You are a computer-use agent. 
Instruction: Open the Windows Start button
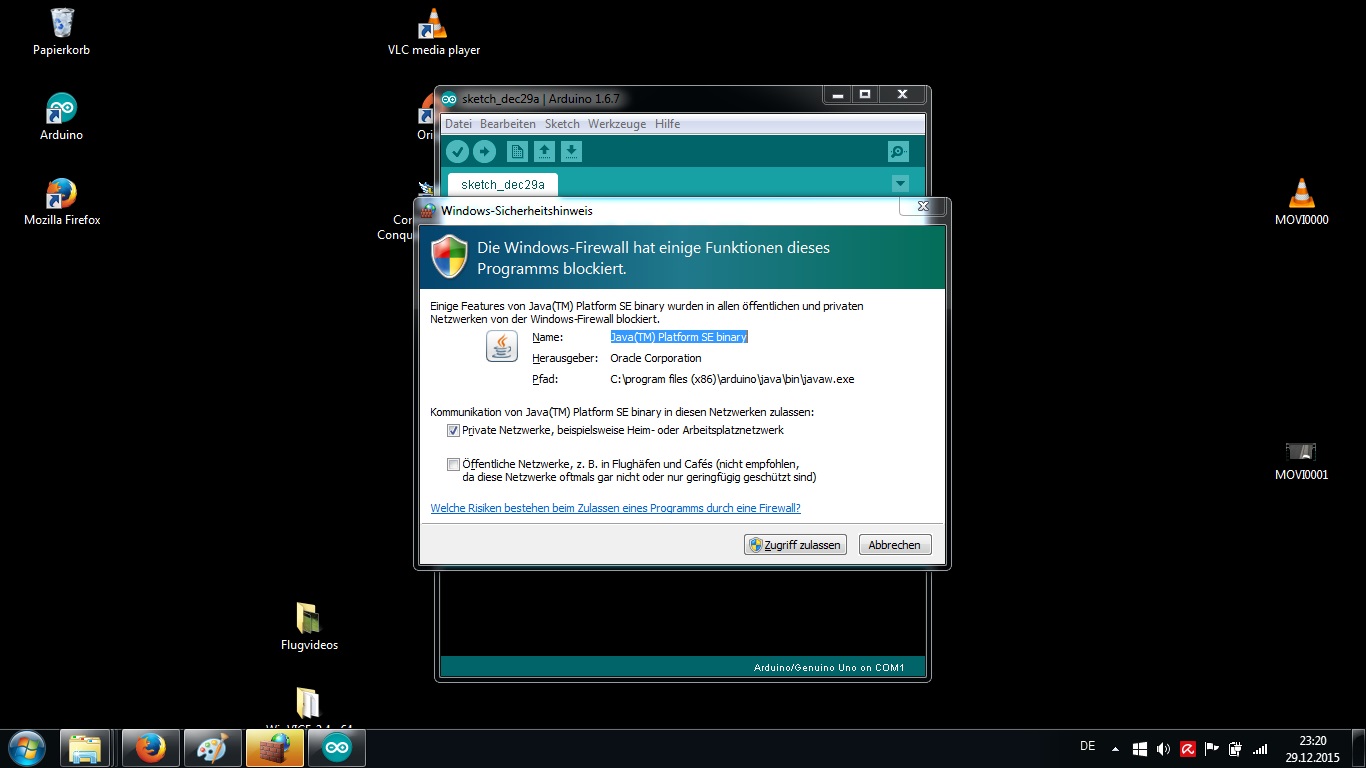[26, 748]
